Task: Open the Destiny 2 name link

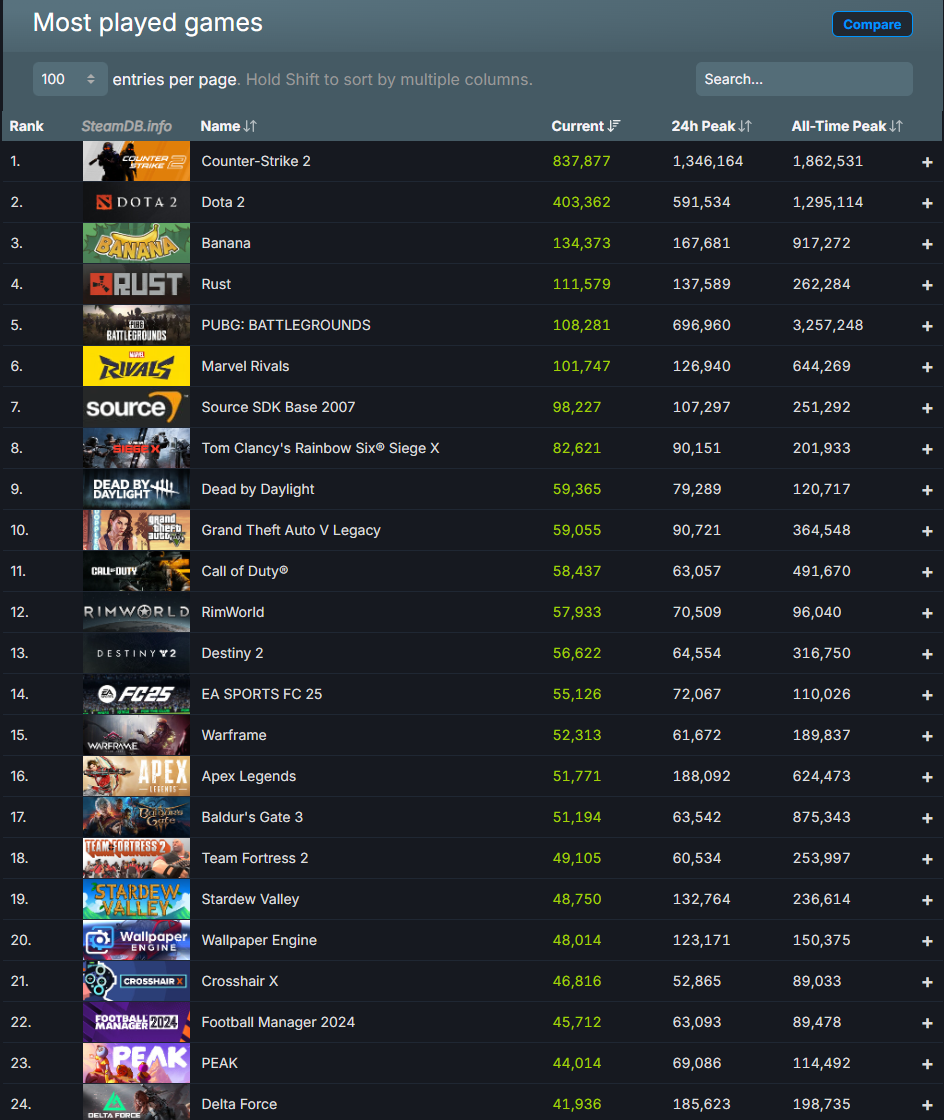Action: coord(232,653)
